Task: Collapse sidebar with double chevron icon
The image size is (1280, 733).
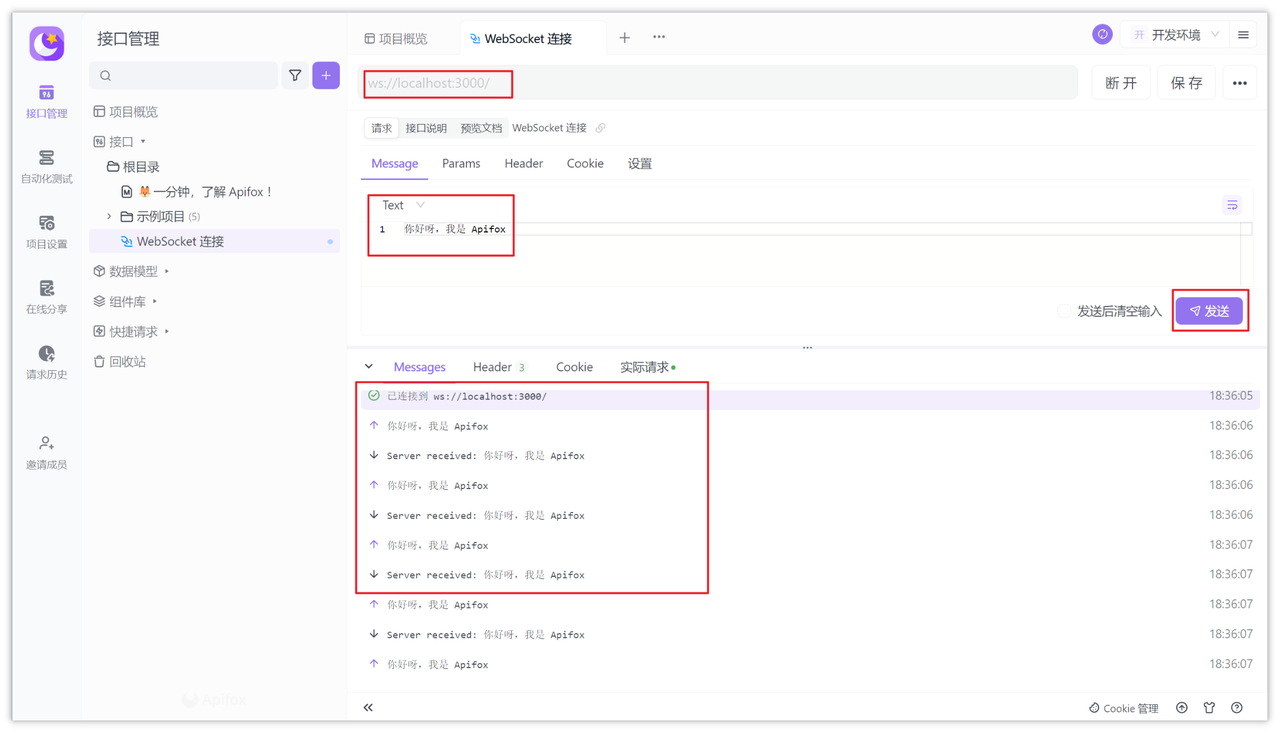Action: coord(368,707)
